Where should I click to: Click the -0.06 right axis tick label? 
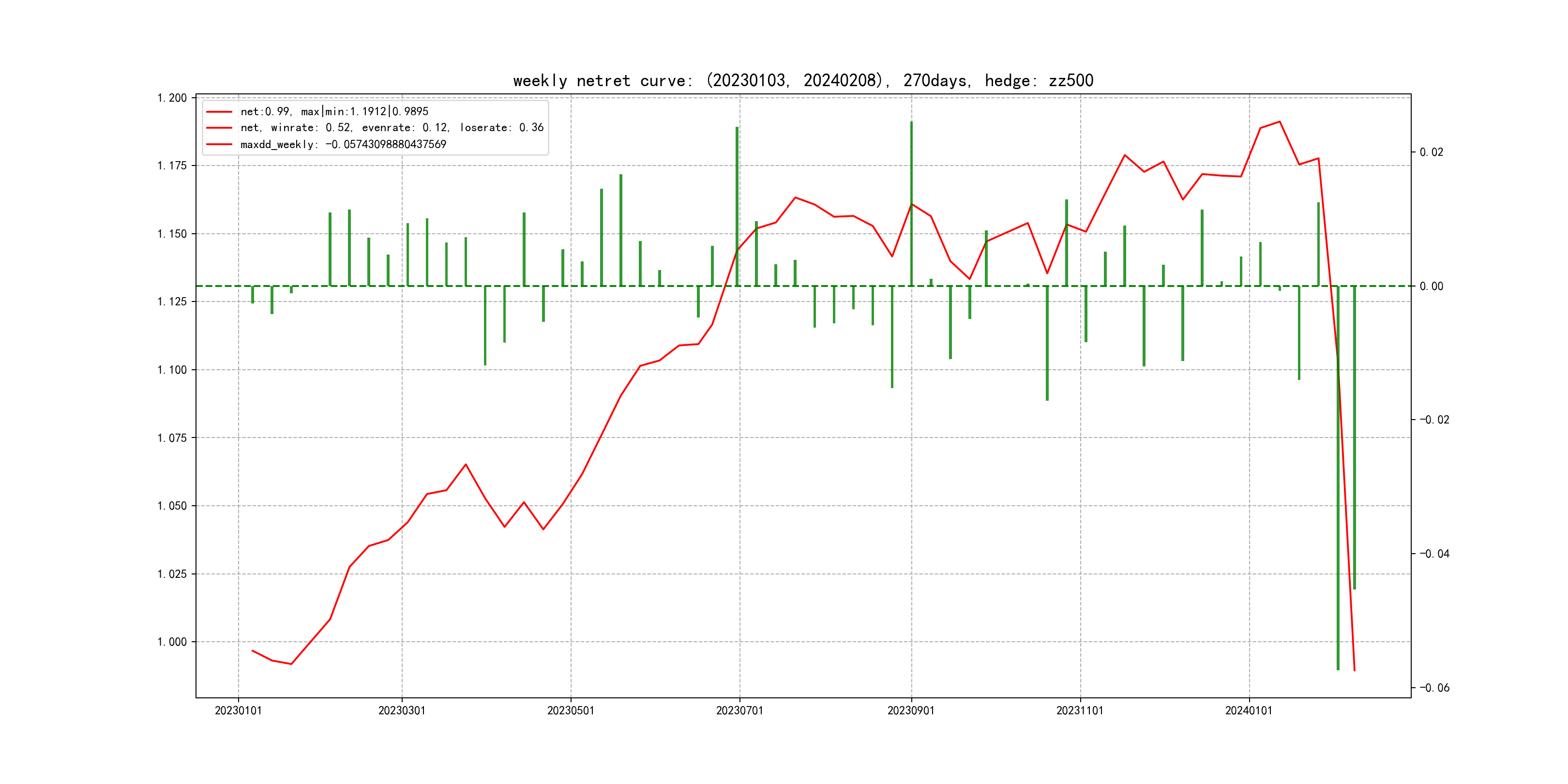[1435, 688]
